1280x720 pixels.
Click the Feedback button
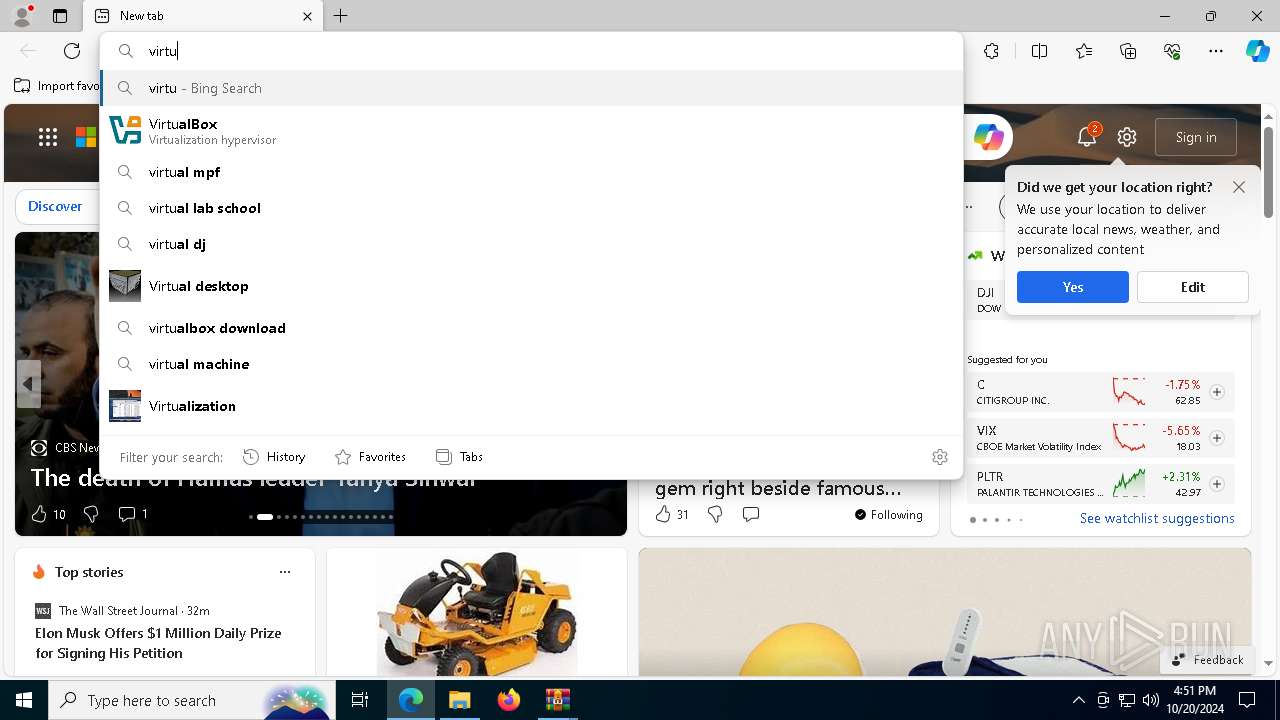(1207, 659)
